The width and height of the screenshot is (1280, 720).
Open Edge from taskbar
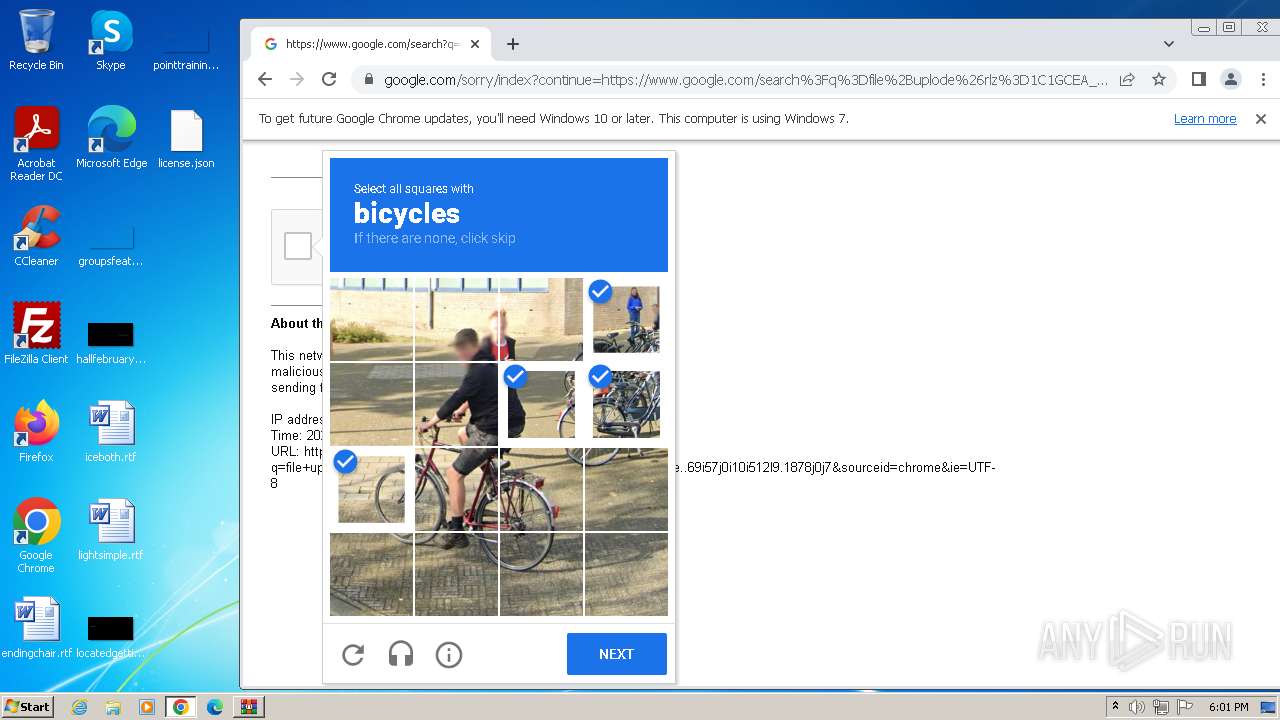click(x=215, y=707)
